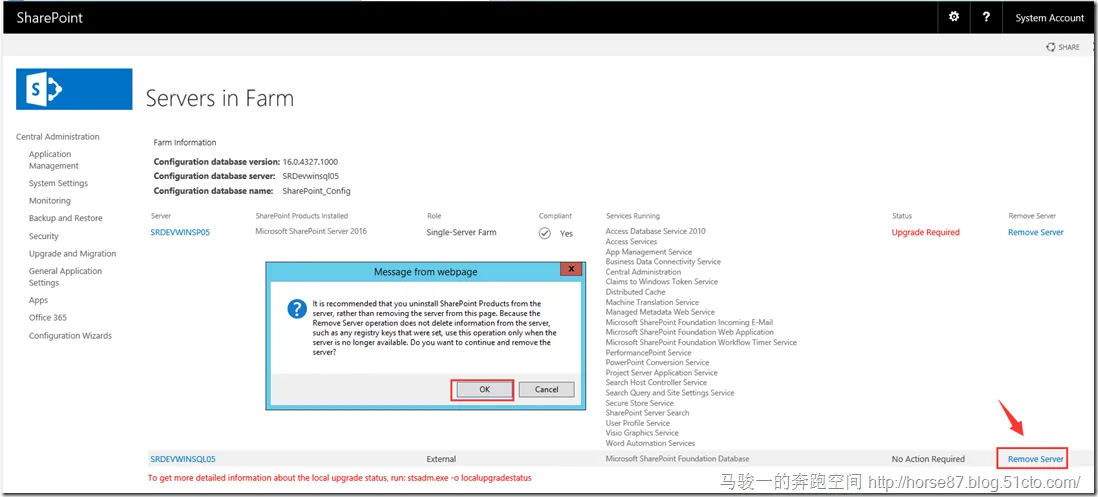Click Microsoft SharePoint Server 2016 text

tap(311, 231)
